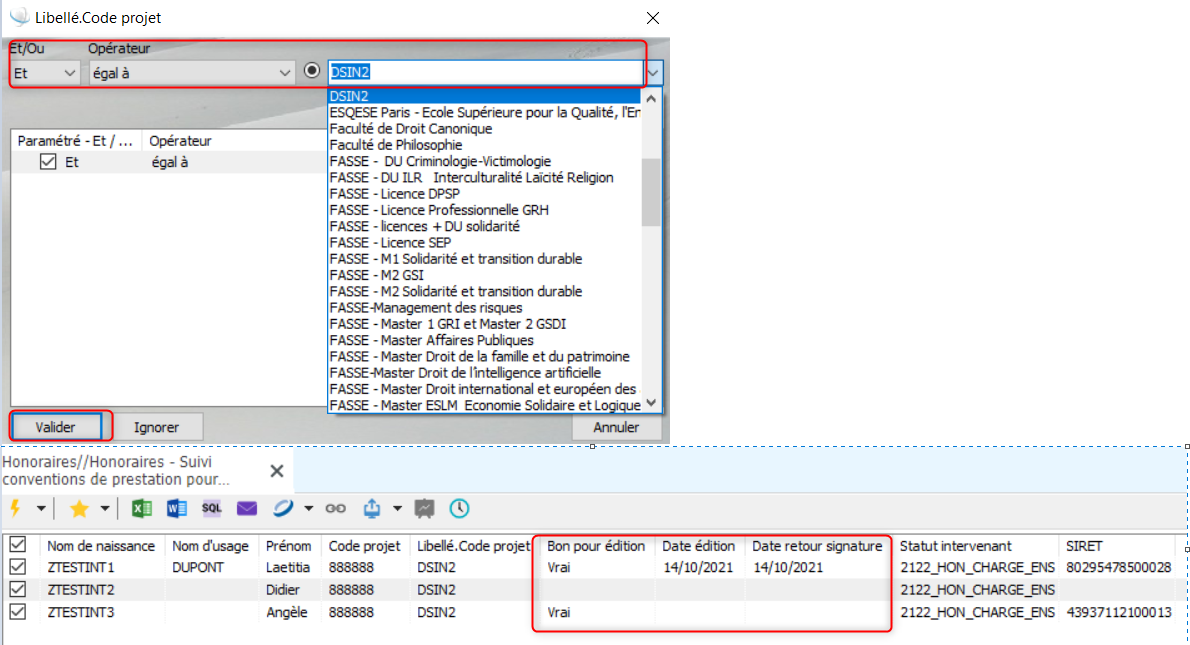Image resolution: width=1190 pixels, height=645 pixels.
Task: Select the radio button beside DSIN2 field
Action: coord(312,72)
